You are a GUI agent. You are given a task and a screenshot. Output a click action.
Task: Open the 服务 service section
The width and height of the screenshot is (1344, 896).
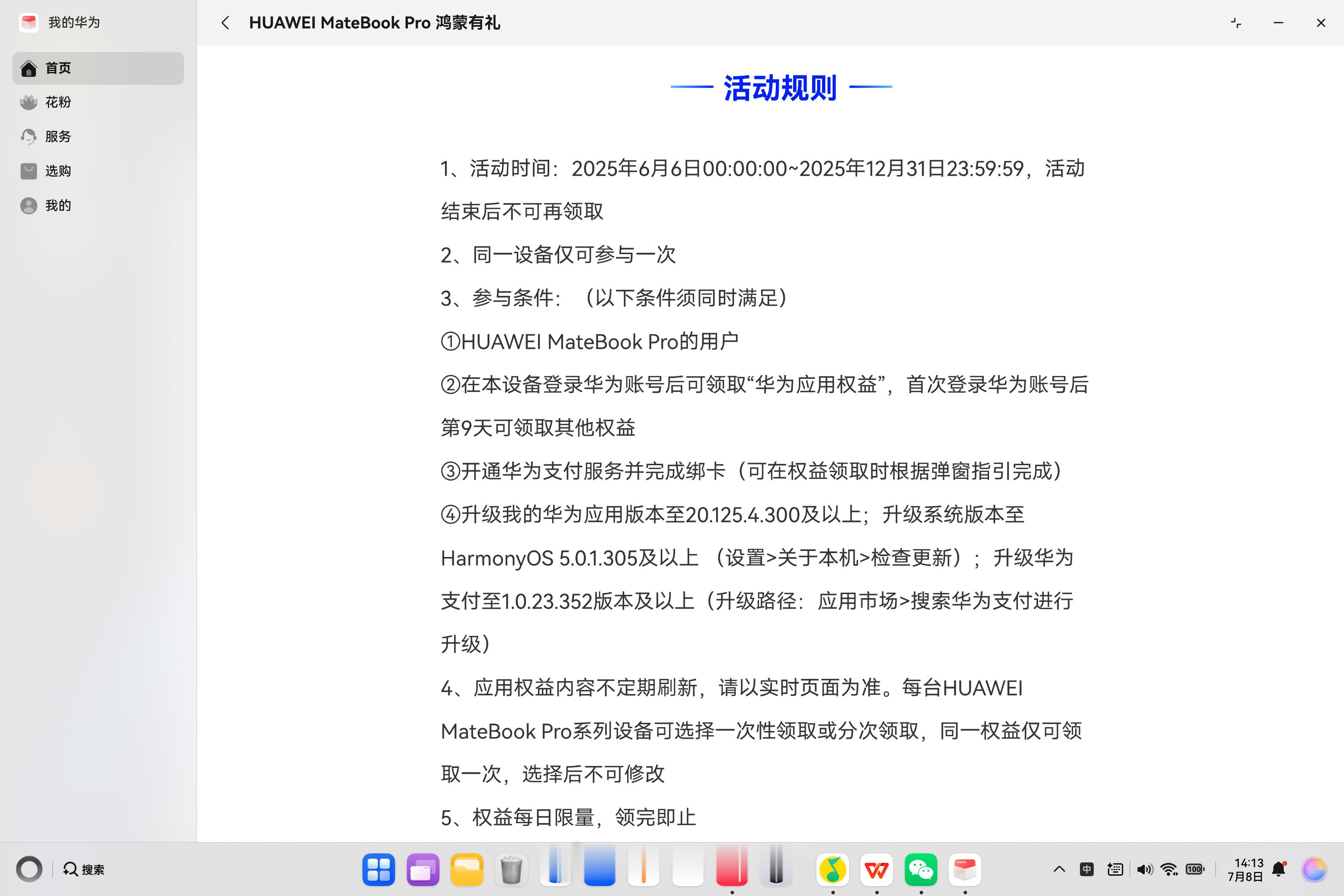[98, 137]
